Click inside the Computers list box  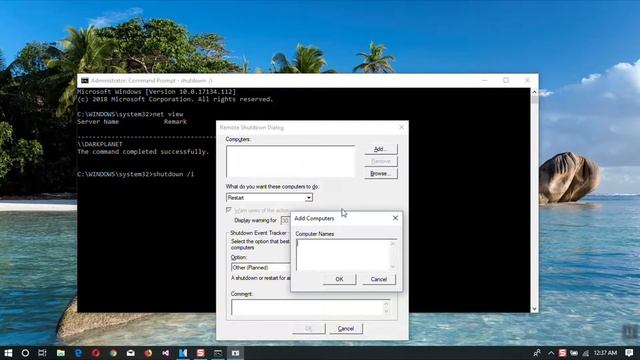coord(291,161)
